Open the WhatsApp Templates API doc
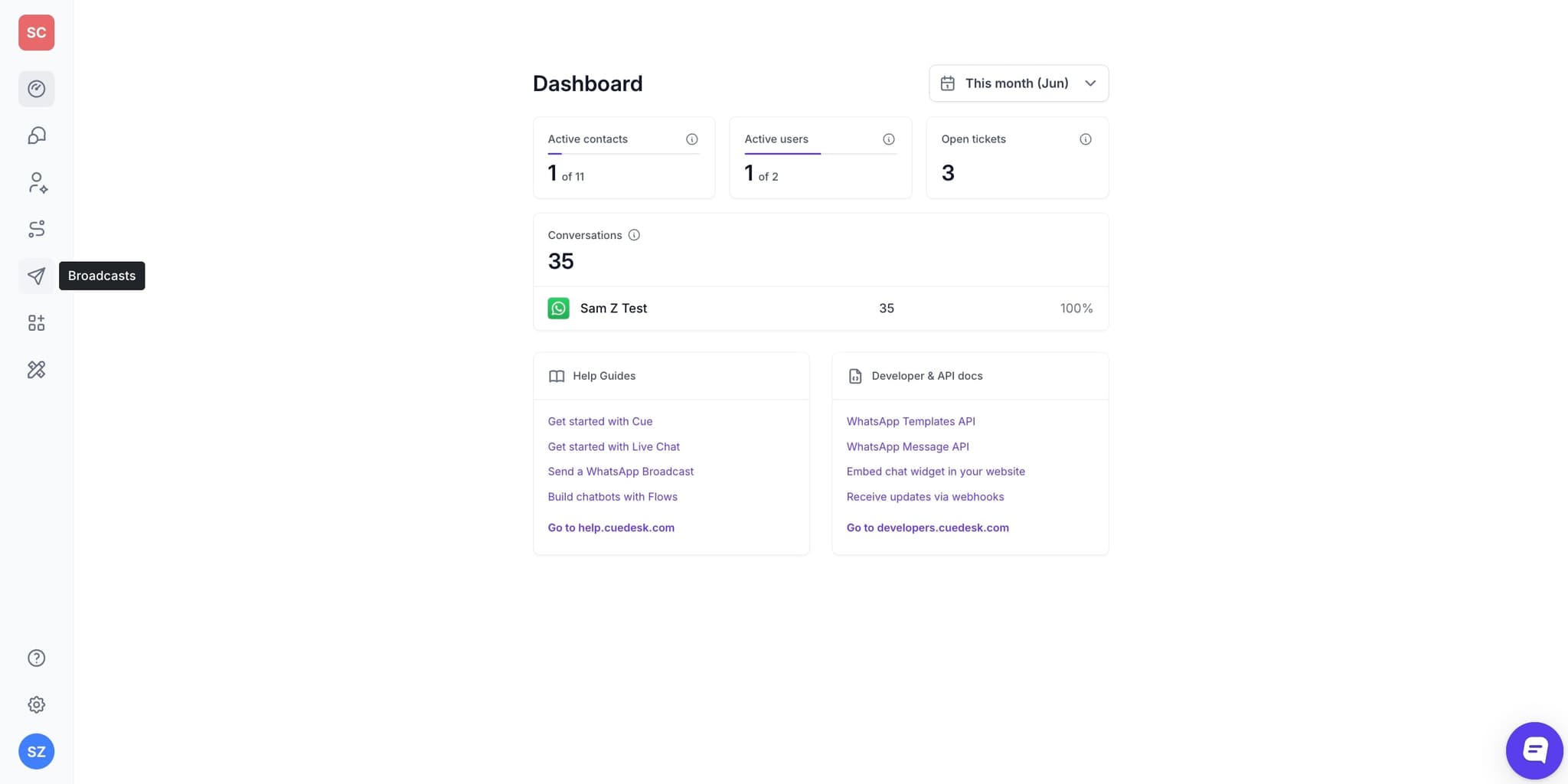This screenshot has height=784, width=1568. 910,421
